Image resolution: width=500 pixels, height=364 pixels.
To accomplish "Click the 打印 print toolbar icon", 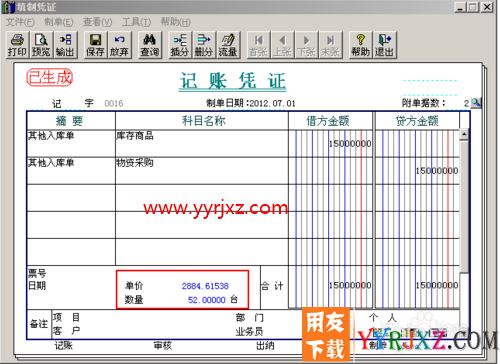I will pos(17,45).
